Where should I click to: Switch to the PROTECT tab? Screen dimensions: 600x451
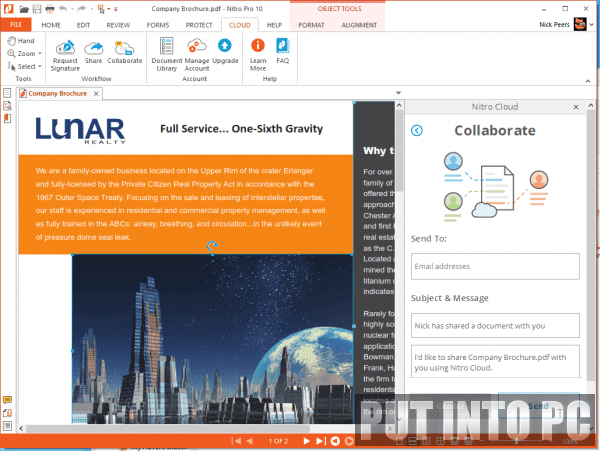pyautogui.click(x=199, y=25)
